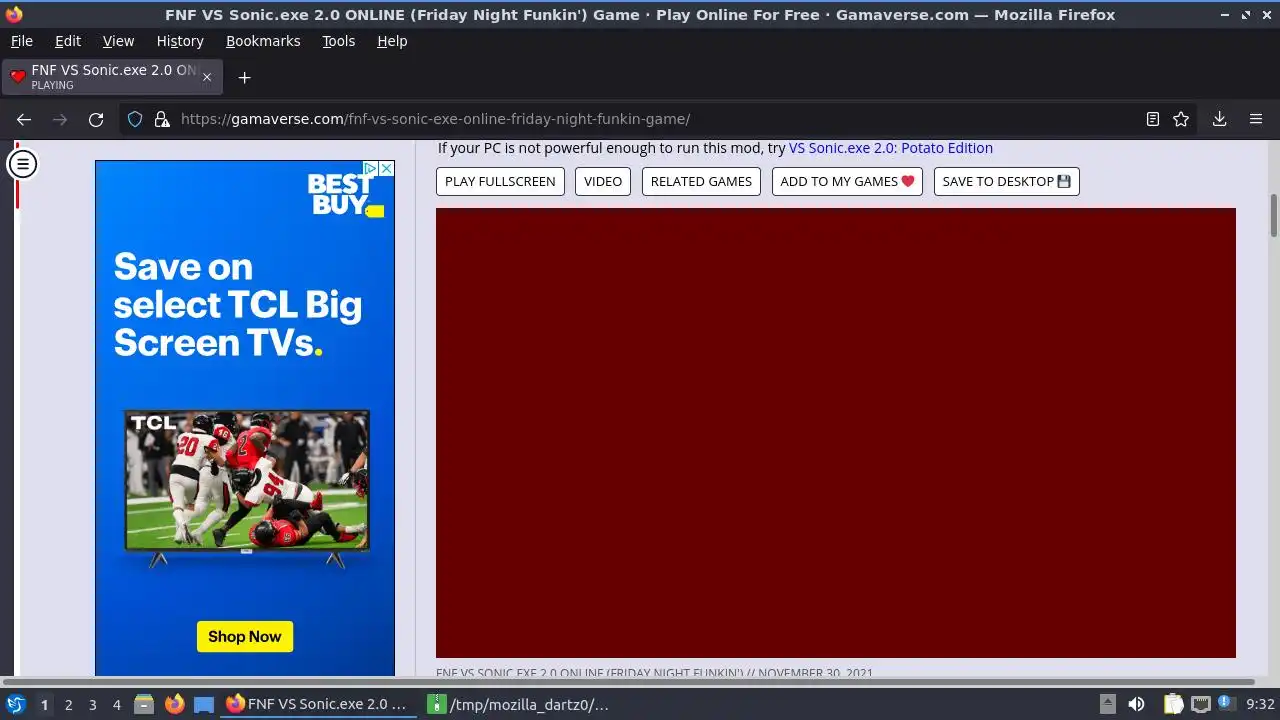Viewport: 1280px width, 720px height.
Task: Click the show desktop taskbar icon
Action: click(x=204, y=704)
